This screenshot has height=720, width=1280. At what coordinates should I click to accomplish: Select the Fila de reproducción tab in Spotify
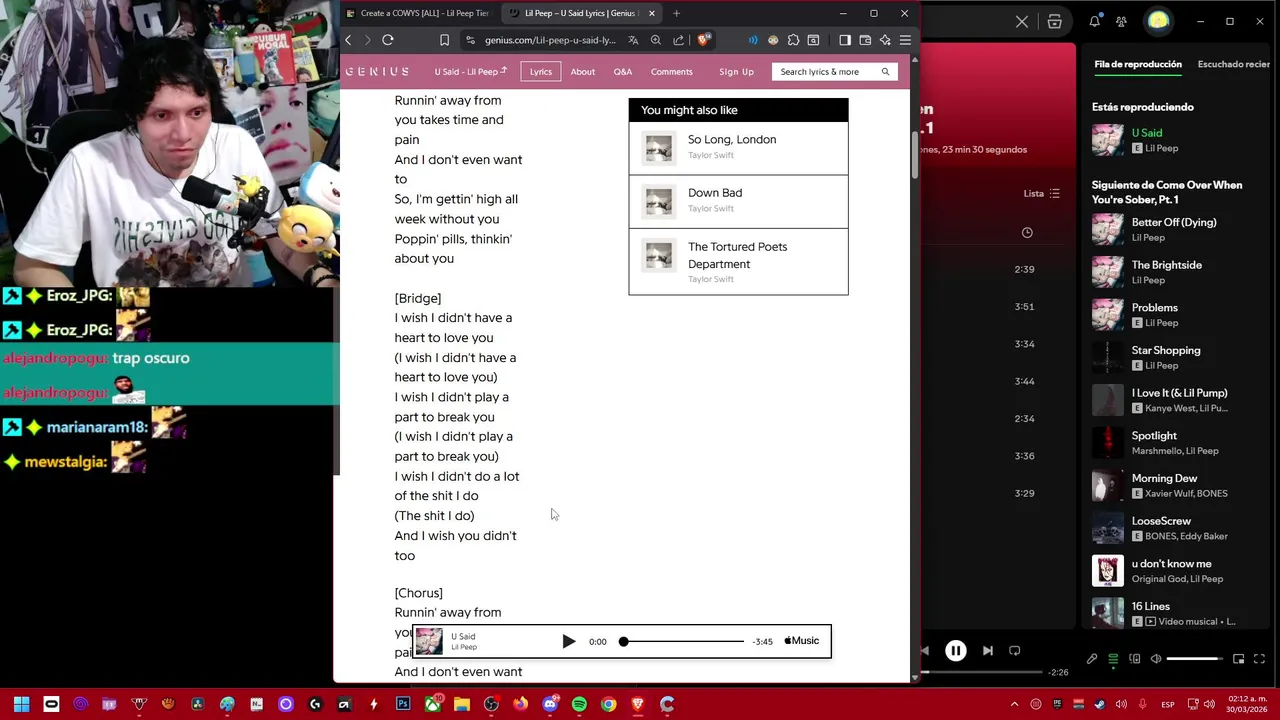coord(1138,64)
